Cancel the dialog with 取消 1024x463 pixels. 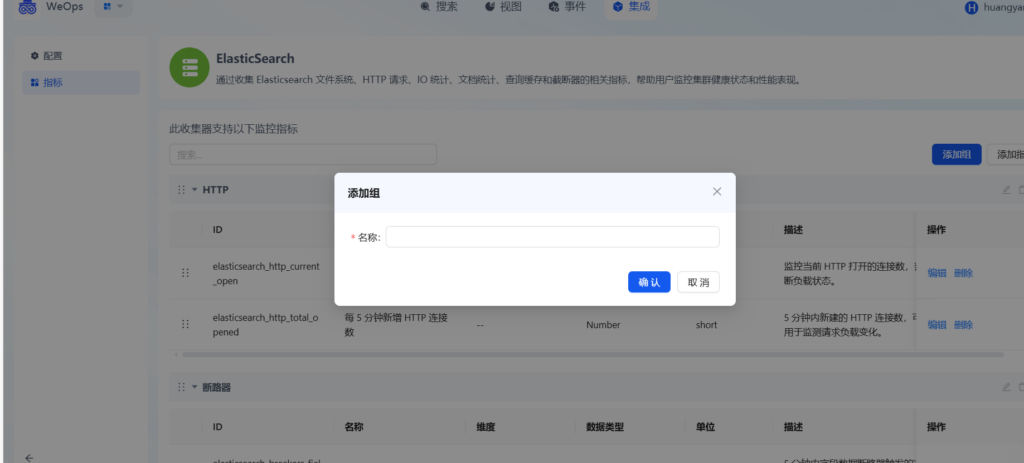point(698,282)
